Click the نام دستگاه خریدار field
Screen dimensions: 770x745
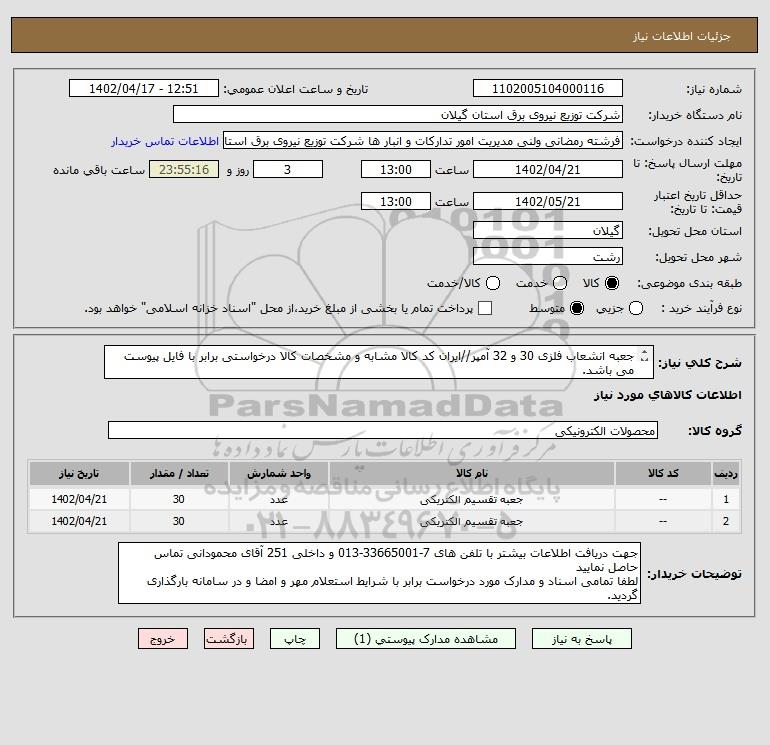[398, 115]
